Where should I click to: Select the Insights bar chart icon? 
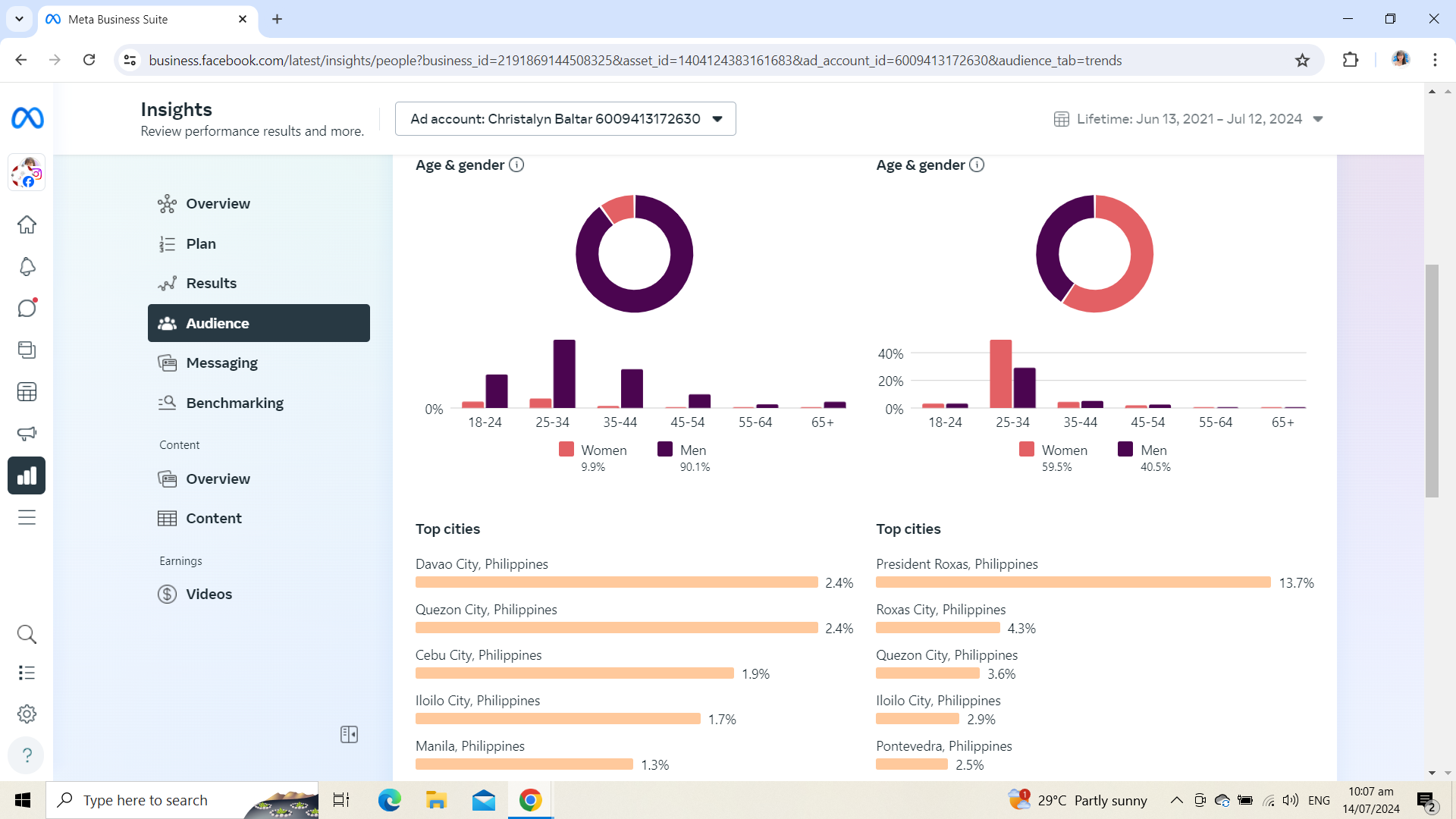tap(27, 475)
